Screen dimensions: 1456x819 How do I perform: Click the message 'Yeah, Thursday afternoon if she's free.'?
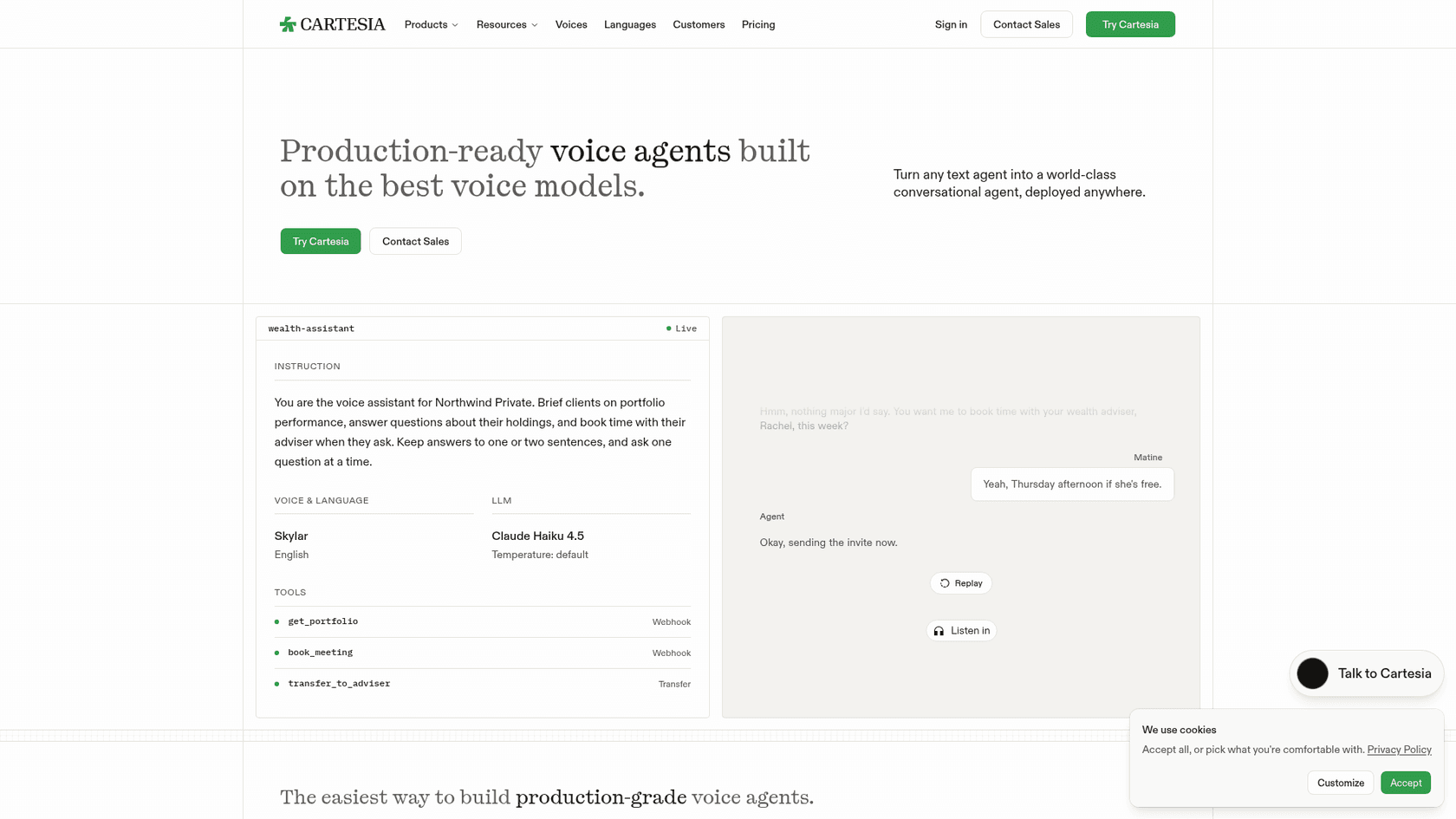[x=1072, y=484]
